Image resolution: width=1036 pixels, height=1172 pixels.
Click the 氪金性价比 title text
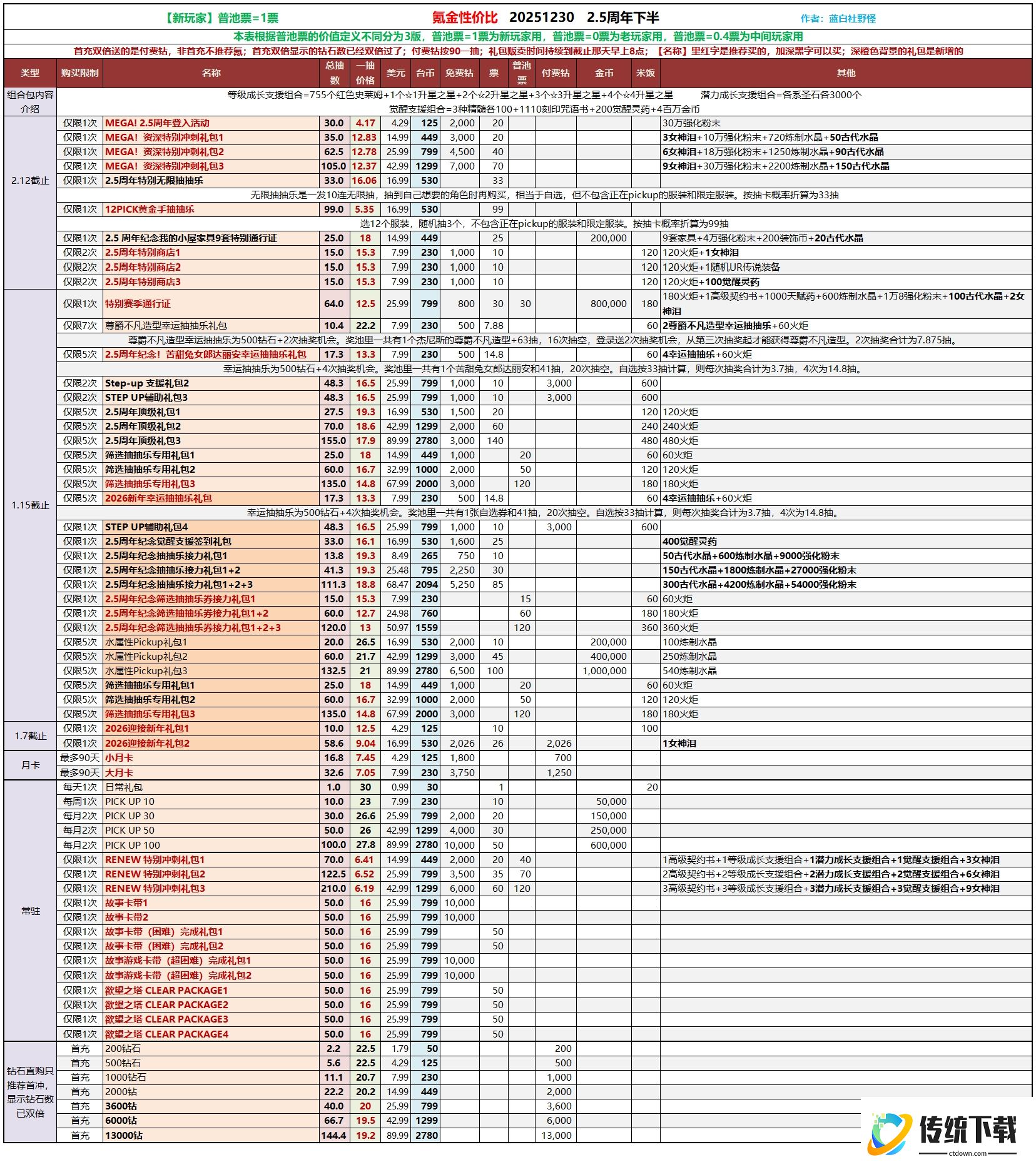coord(465,18)
